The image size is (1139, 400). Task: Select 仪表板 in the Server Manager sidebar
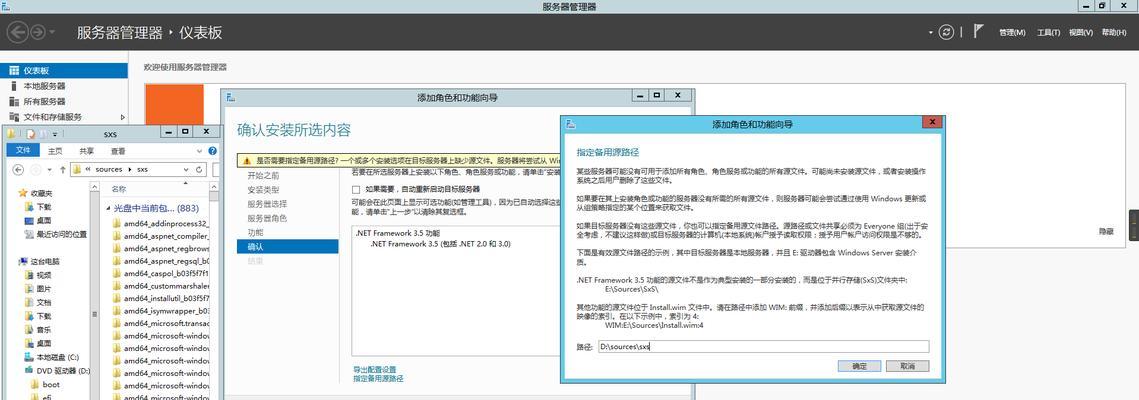pyautogui.click(x=64, y=70)
